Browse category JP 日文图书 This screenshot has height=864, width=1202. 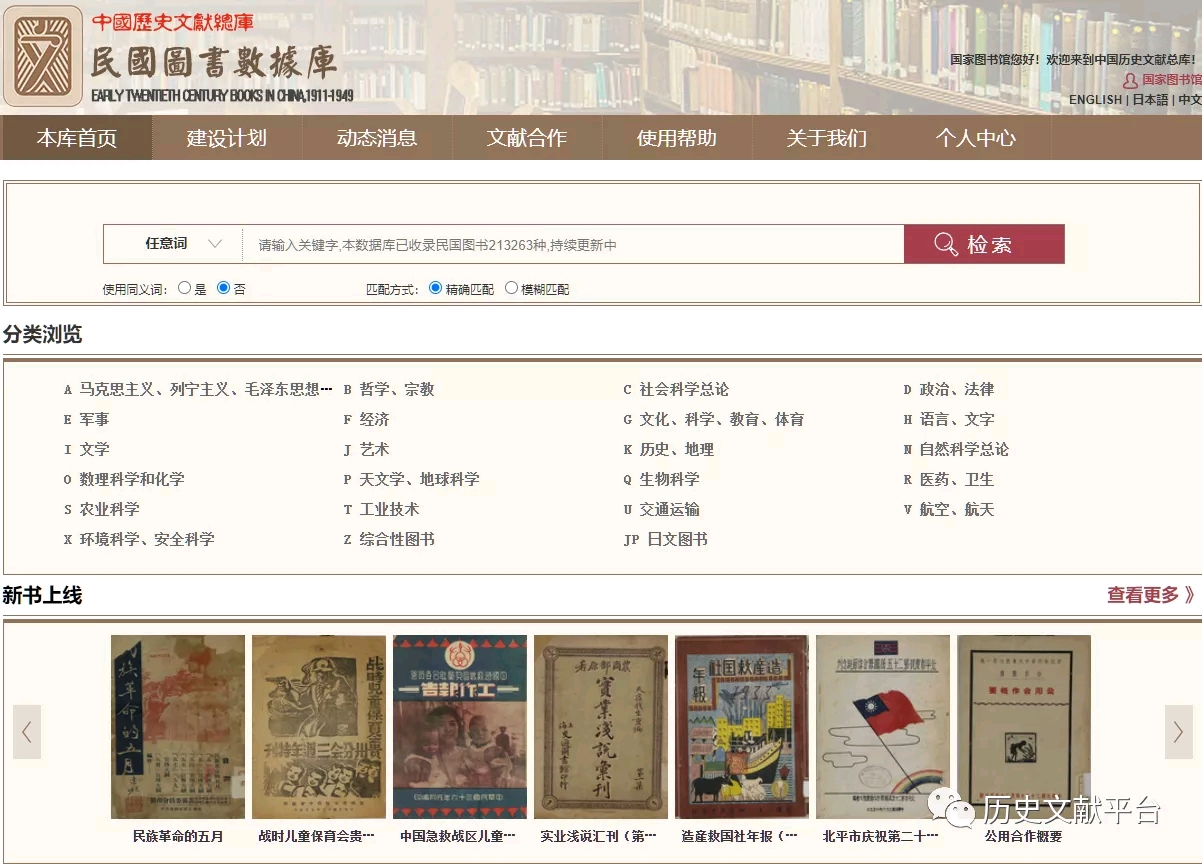[665, 539]
